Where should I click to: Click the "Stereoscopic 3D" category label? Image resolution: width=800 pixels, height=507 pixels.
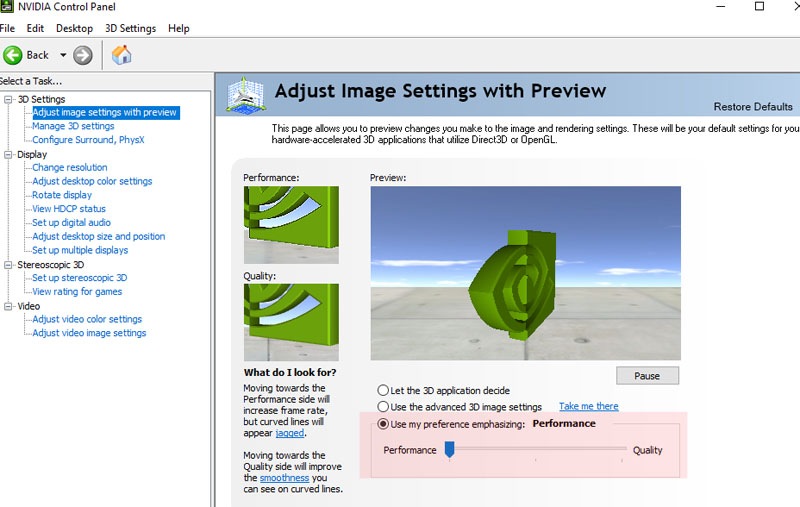(x=51, y=265)
